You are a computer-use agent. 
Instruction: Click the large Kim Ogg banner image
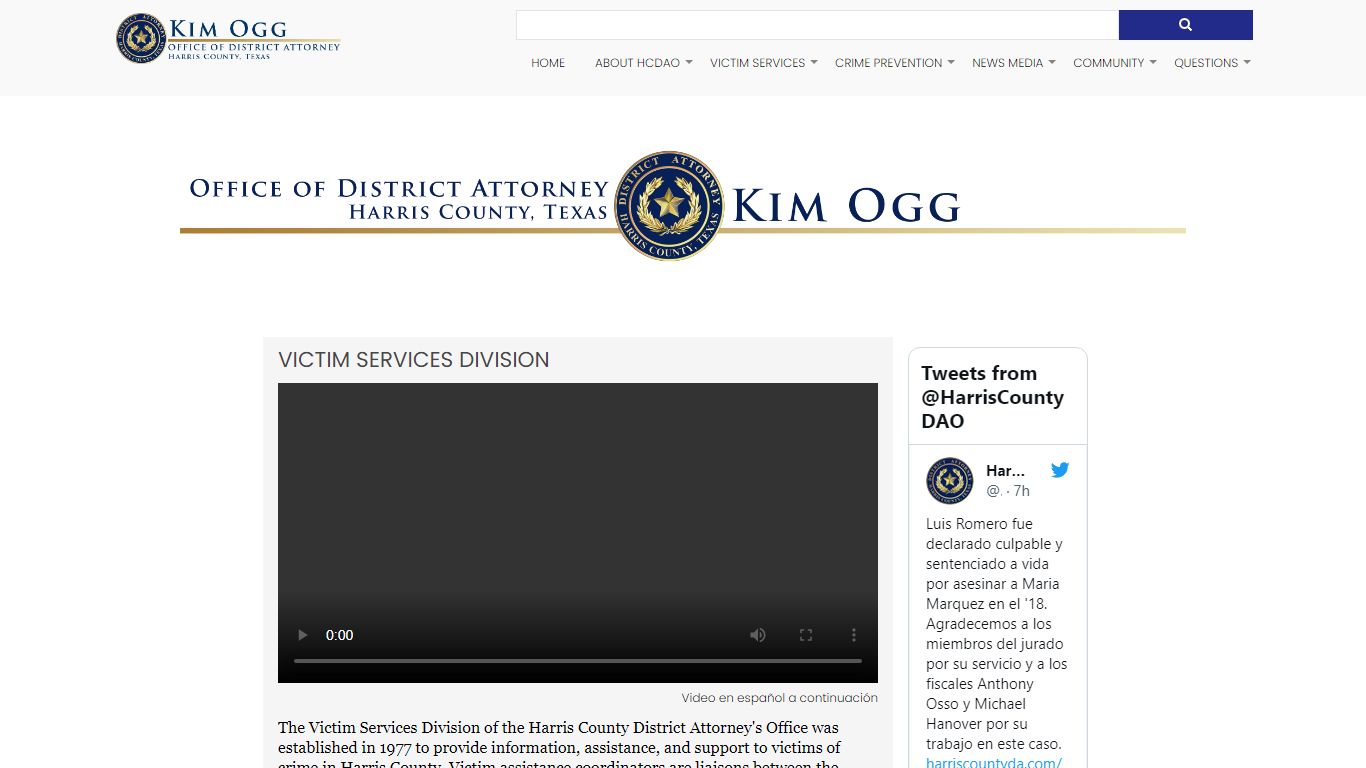point(683,207)
